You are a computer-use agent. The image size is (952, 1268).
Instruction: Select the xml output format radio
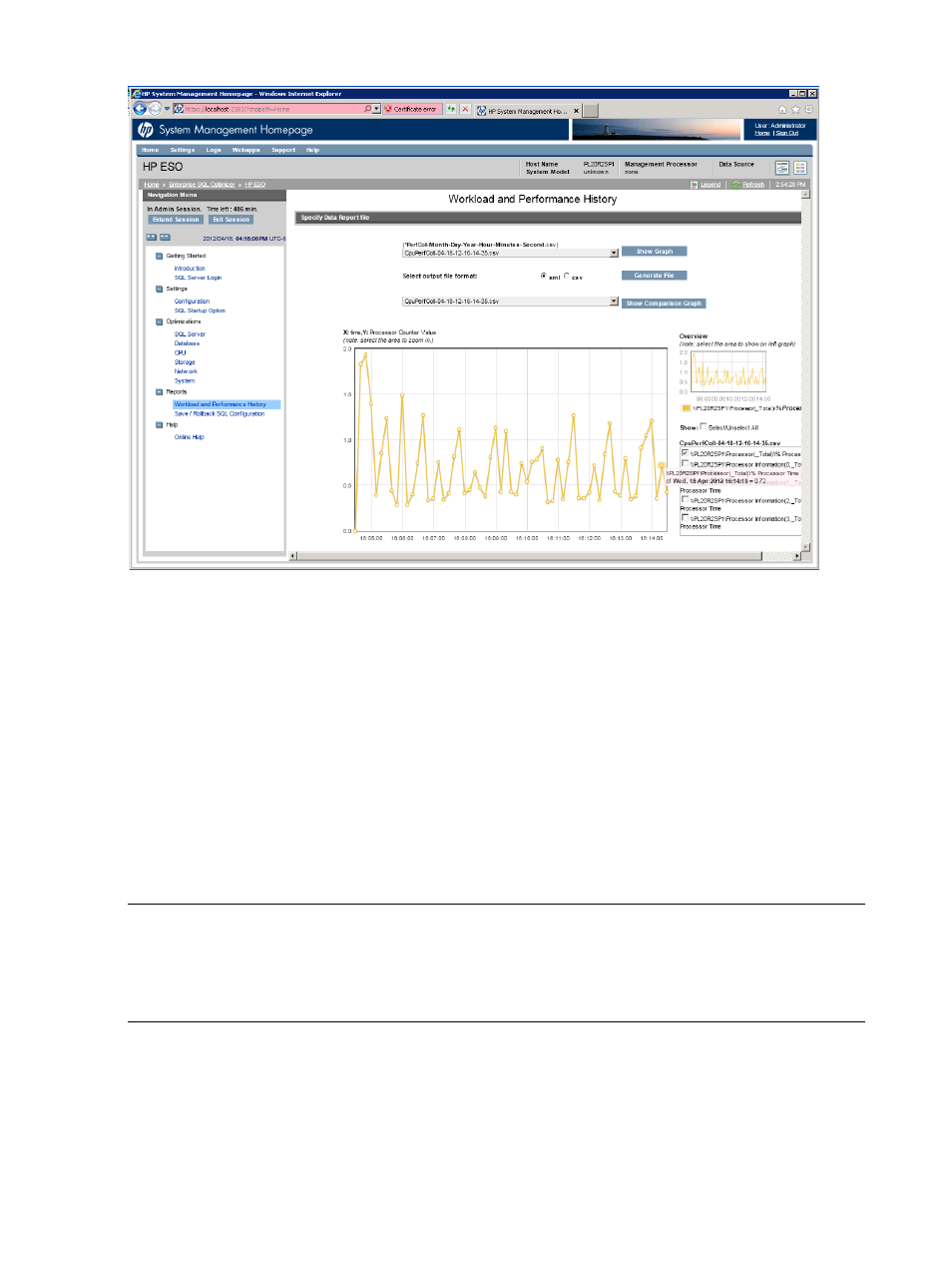[x=544, y=276]
